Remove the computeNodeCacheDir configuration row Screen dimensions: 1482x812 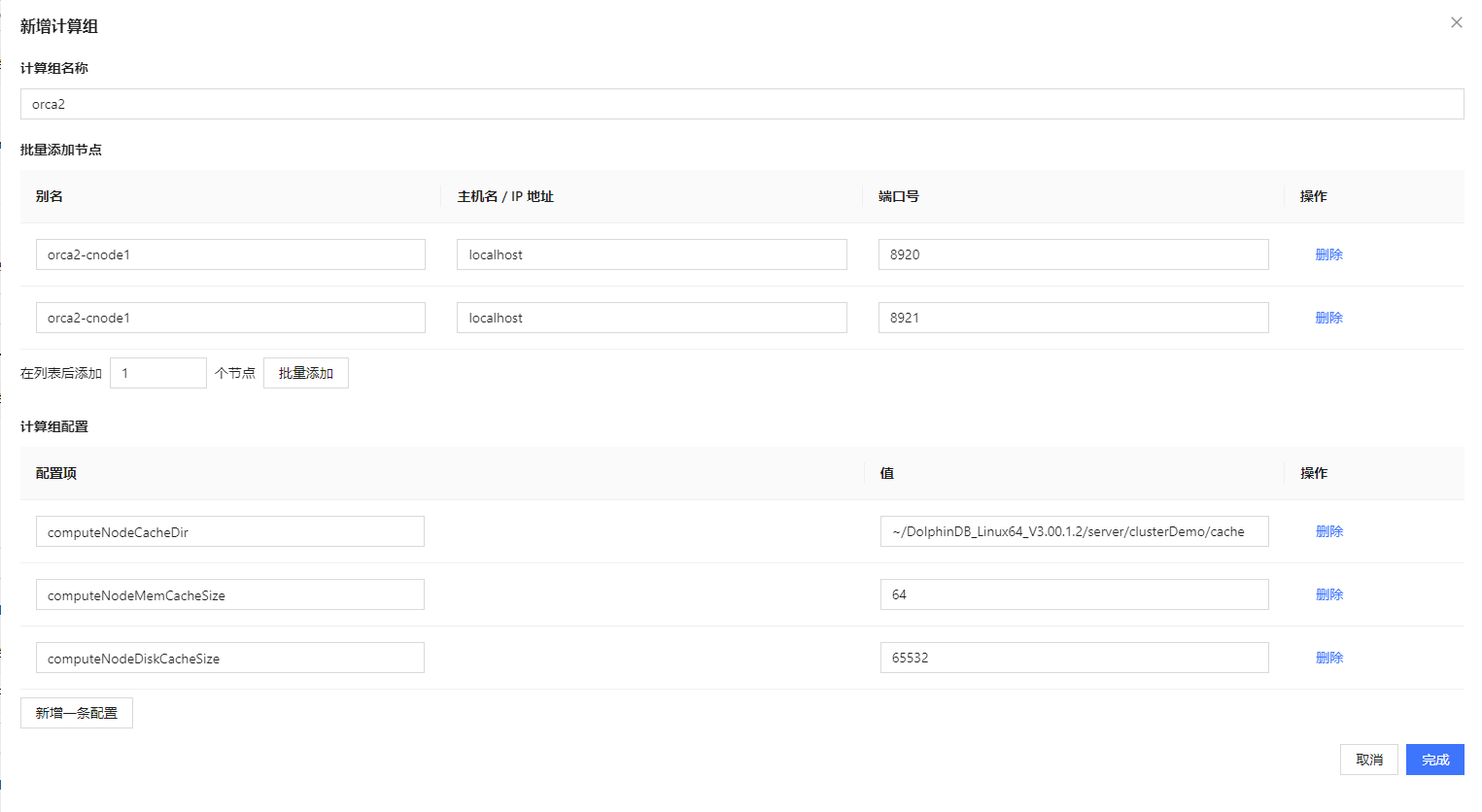point(1328,531)
